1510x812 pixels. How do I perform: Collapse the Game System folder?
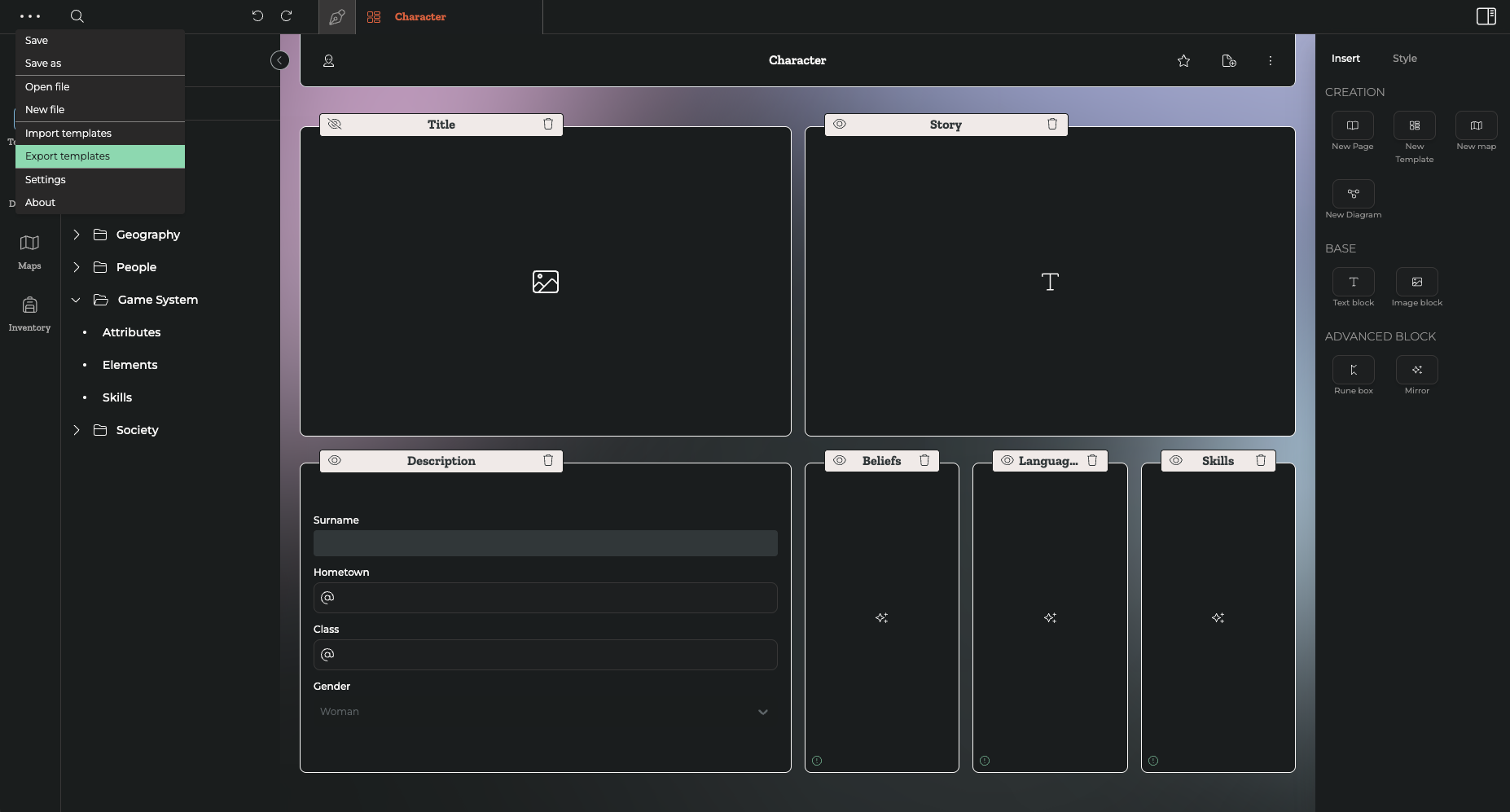click(77, 300)
